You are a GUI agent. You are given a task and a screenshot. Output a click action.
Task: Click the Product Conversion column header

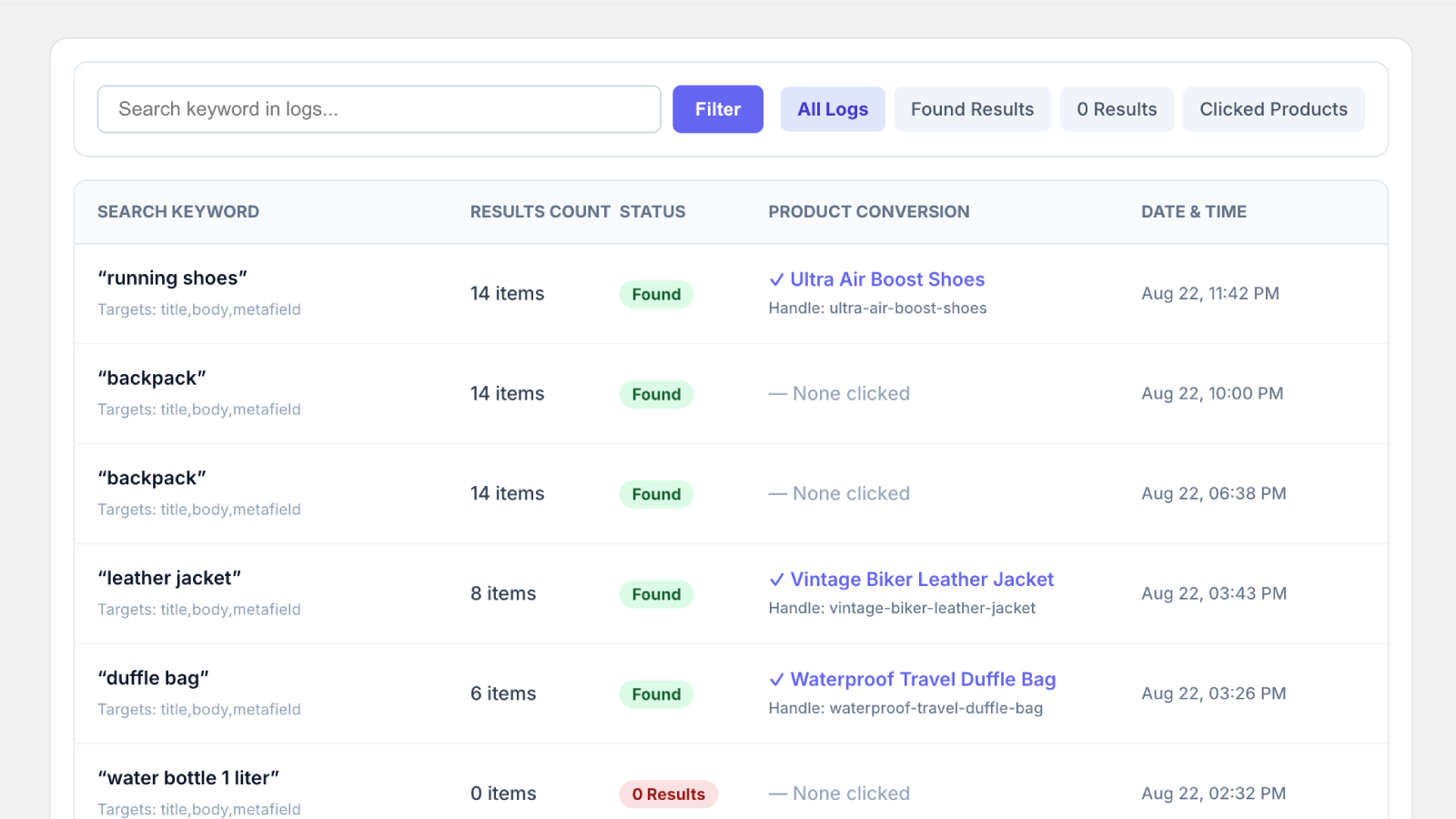[869, 212]
